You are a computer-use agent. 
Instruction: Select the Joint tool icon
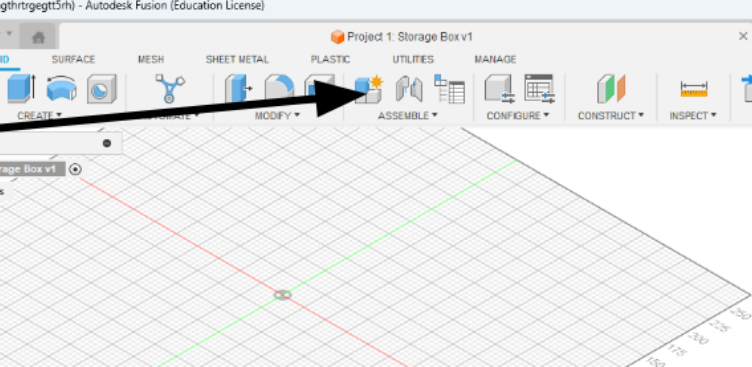click(x=409, y=89)
